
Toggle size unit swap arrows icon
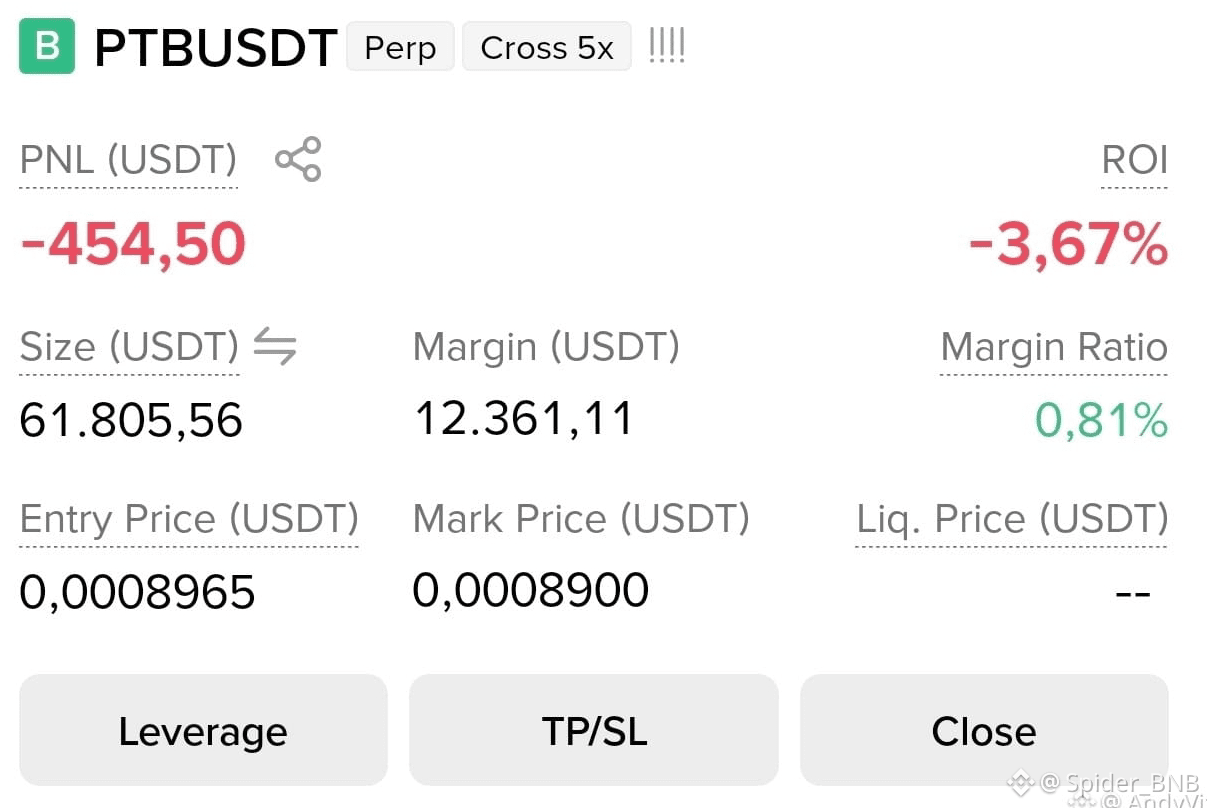tap(275, 346)
